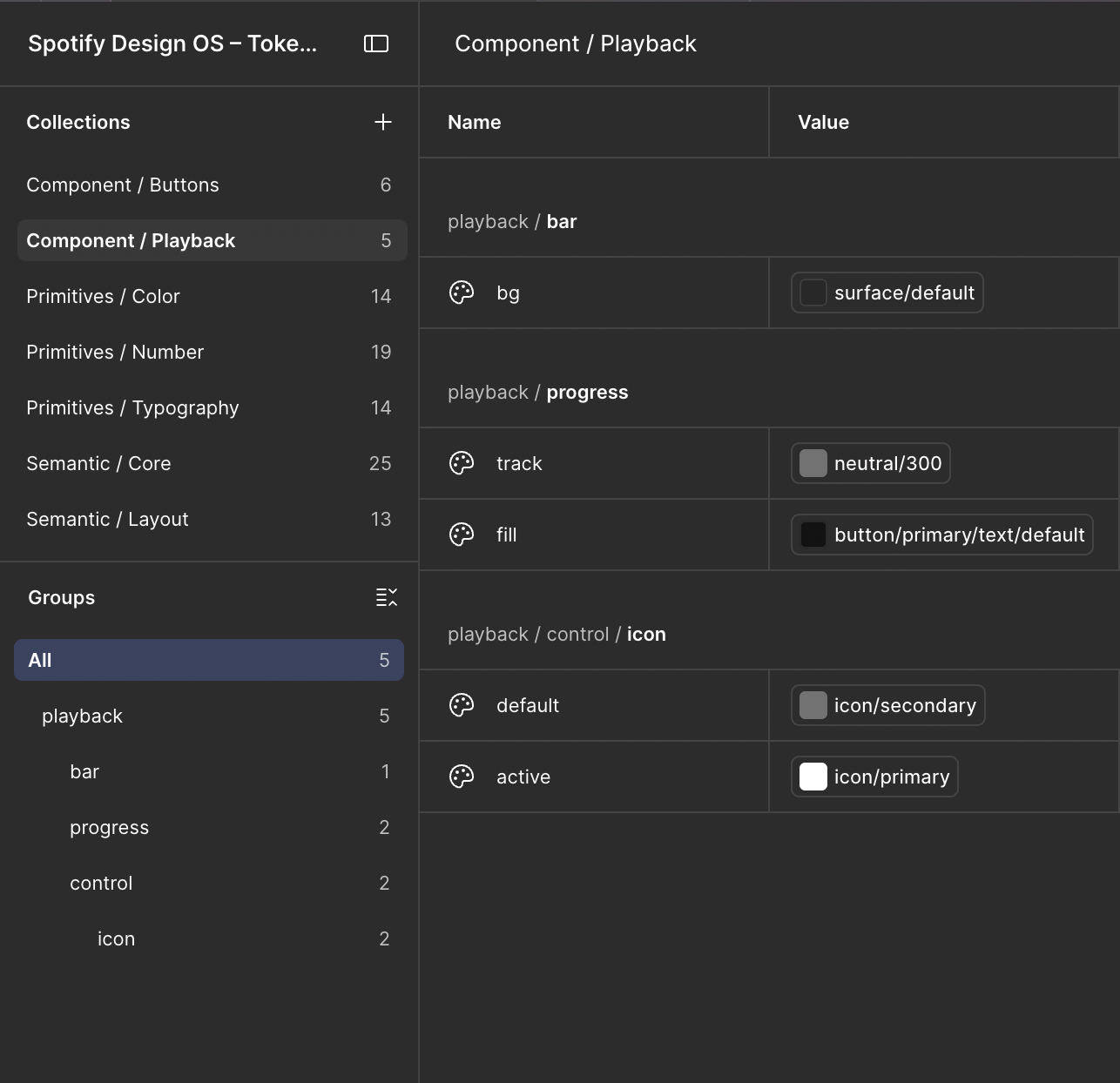Add a new collection with plus icon
This screenshot has width=1120, height=1083.
click(x=383, y=122)
